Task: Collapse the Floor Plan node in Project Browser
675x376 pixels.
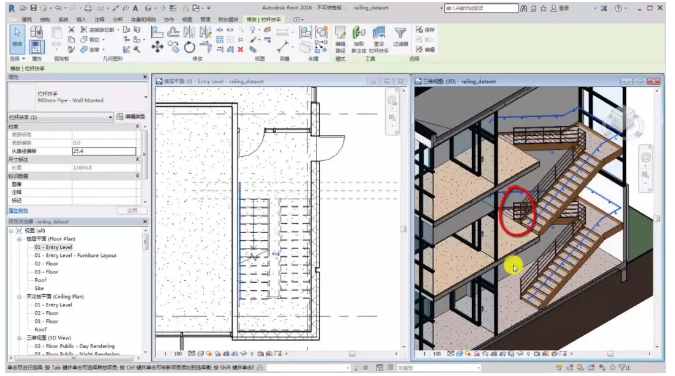Action: point(19,239)
